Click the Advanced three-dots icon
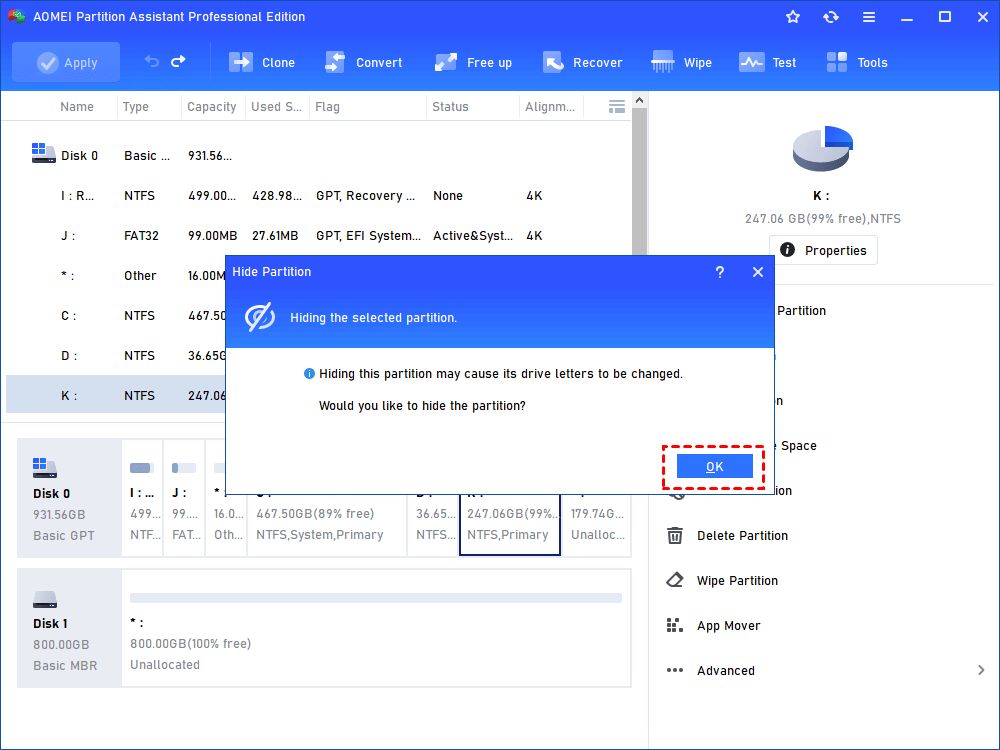 point(675,670)
